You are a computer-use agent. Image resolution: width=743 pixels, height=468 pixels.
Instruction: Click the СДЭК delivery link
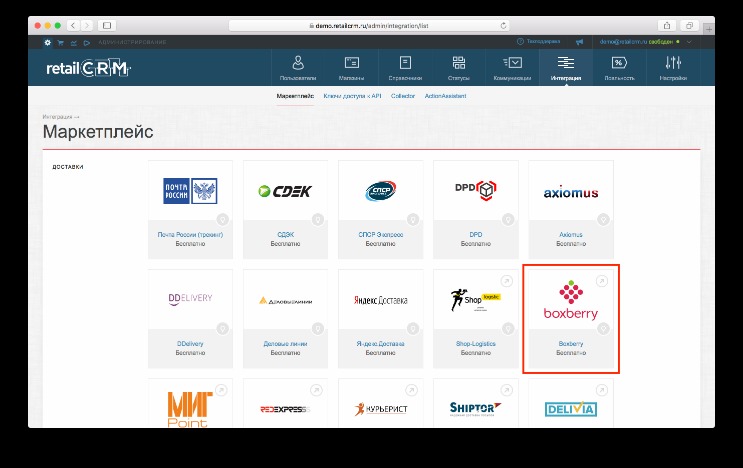[x=285, y=234]
